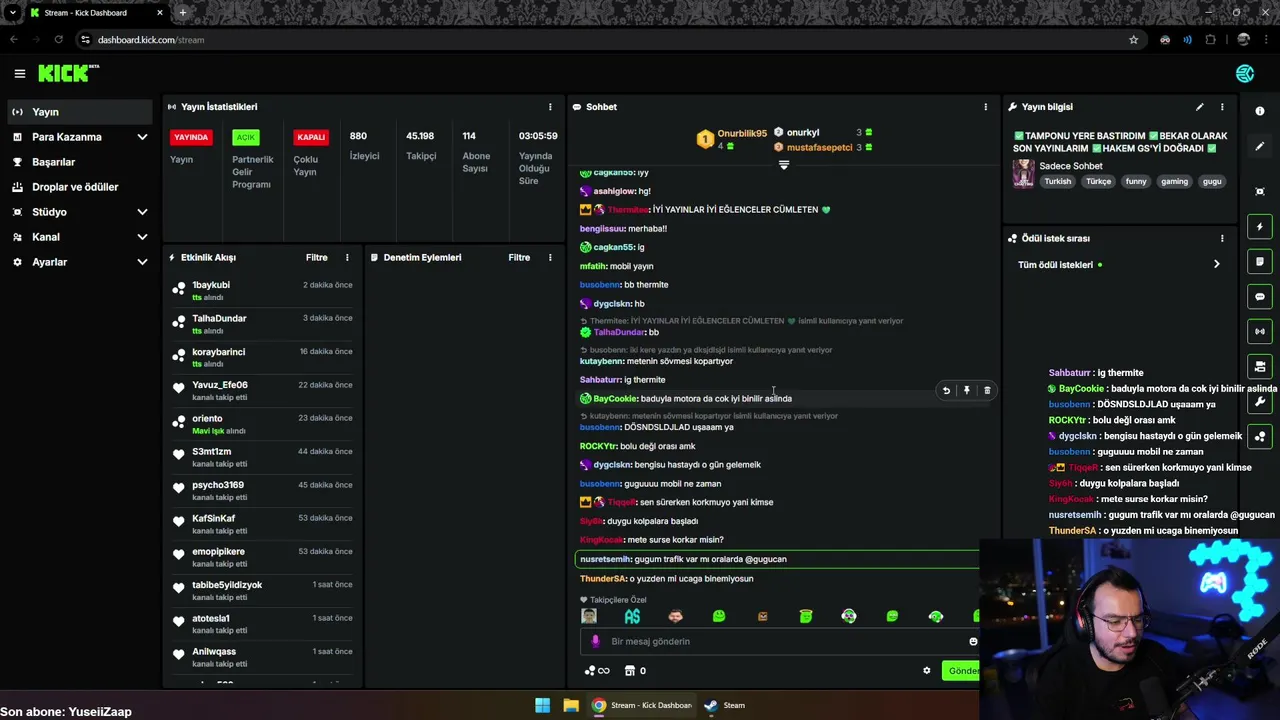
Task: Open Yayın İstatistikleri panel options menu
Action: pos(549,107)
